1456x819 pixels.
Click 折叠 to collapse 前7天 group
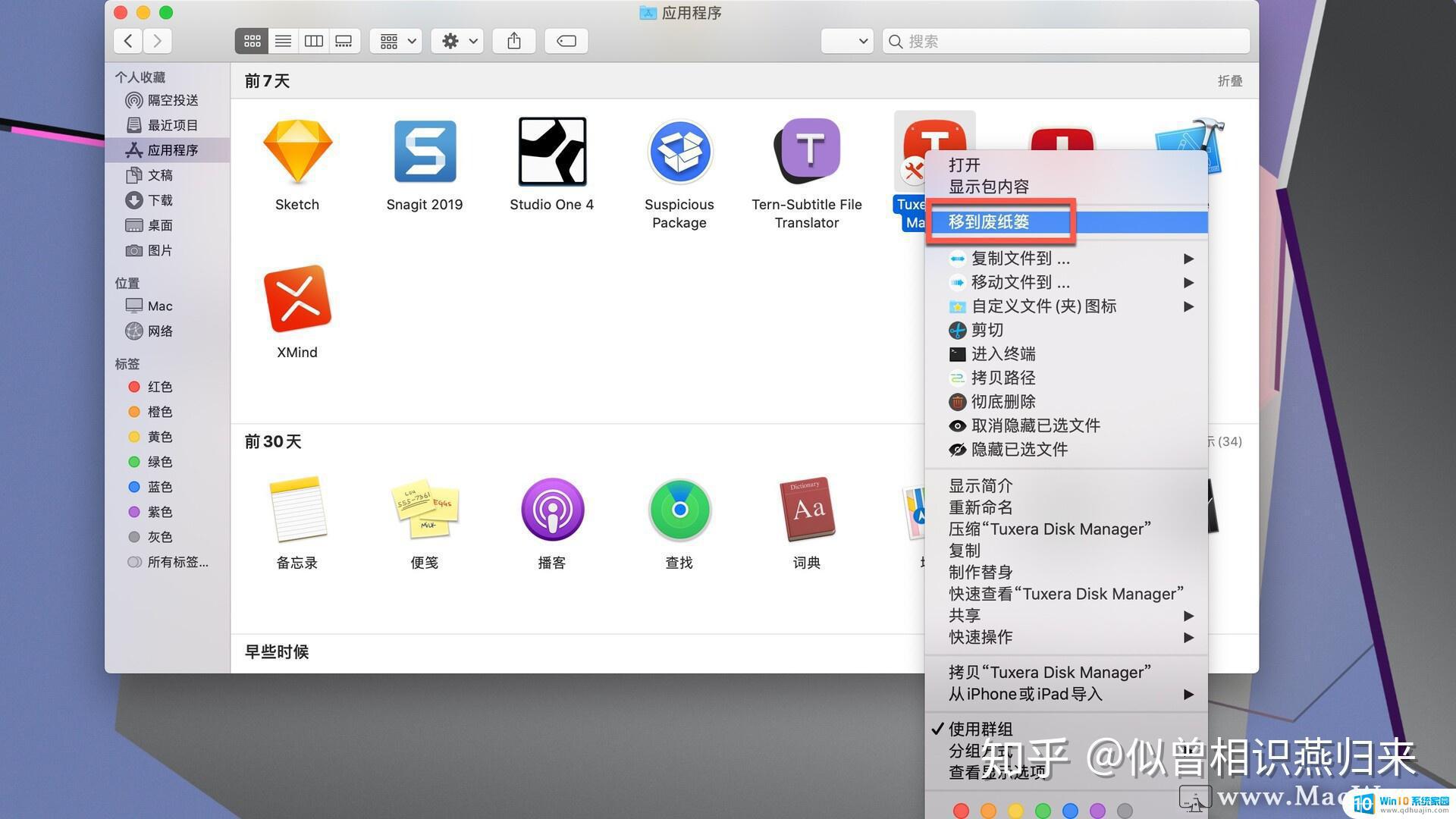pos(1229,81)
